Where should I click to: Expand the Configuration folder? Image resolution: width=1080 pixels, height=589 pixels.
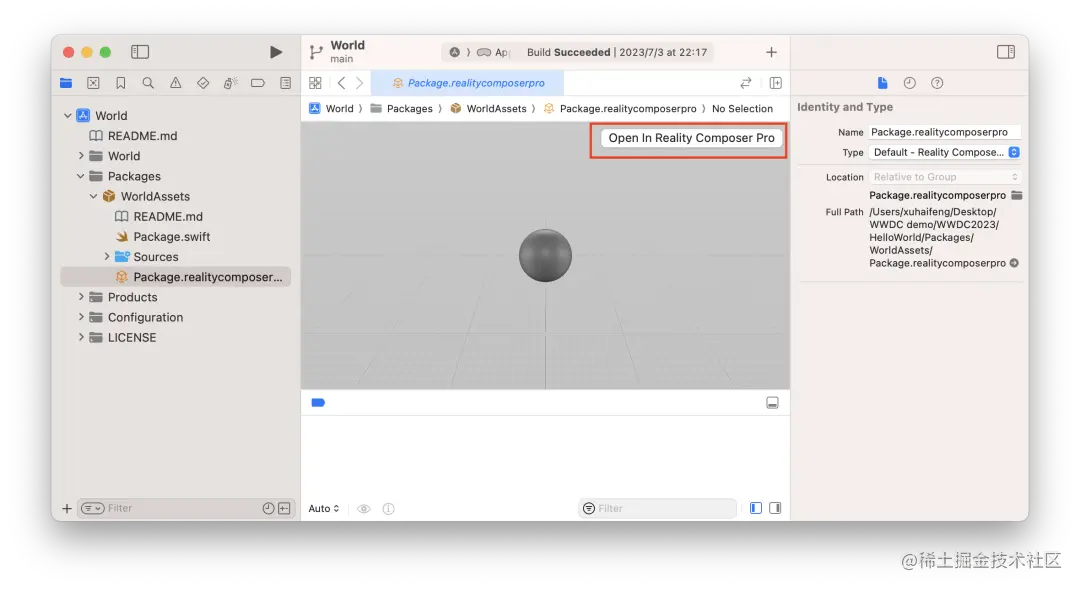coord(81,317)
